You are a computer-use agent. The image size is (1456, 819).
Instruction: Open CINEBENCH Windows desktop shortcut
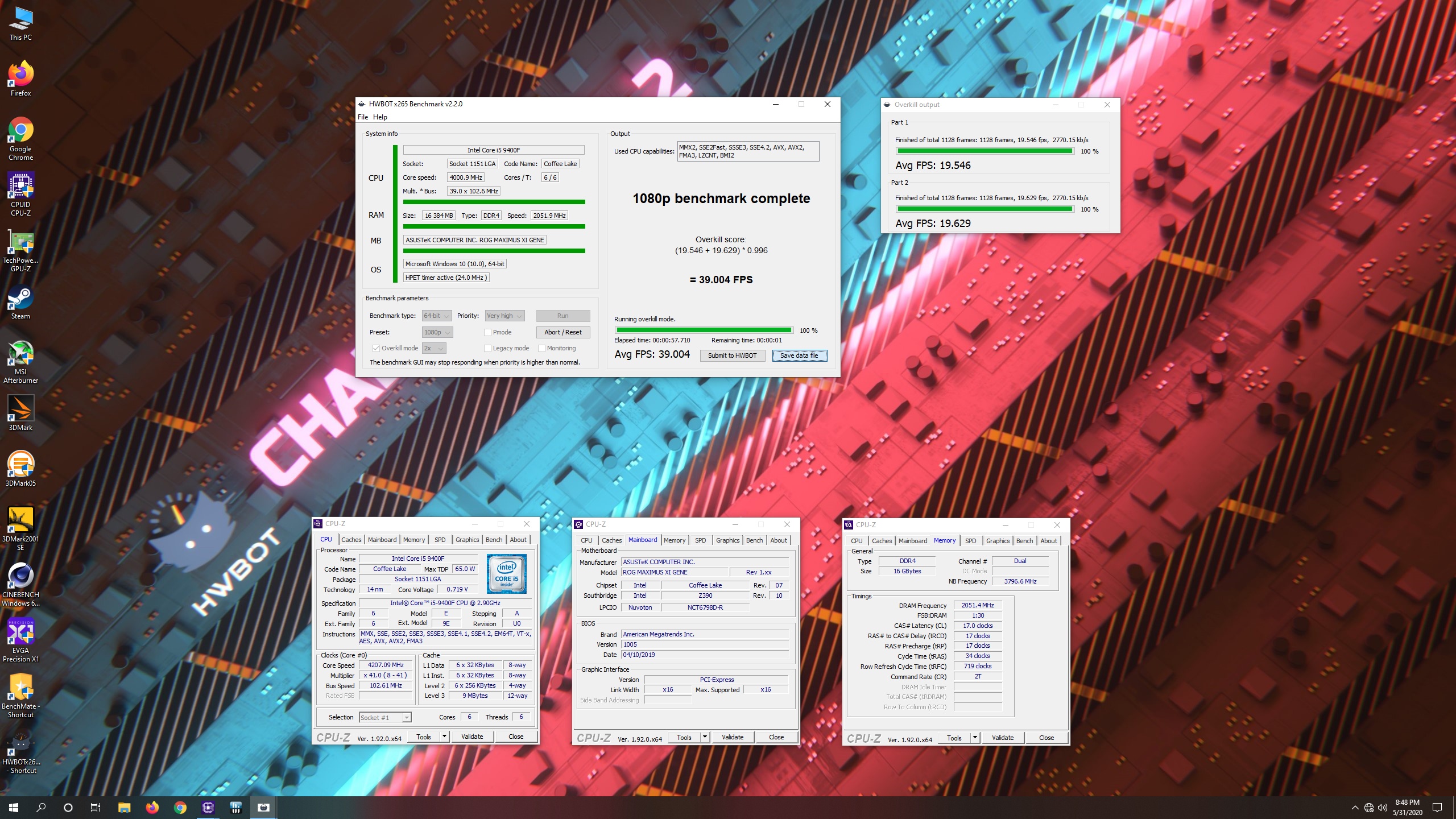click(x=20, y=584)
